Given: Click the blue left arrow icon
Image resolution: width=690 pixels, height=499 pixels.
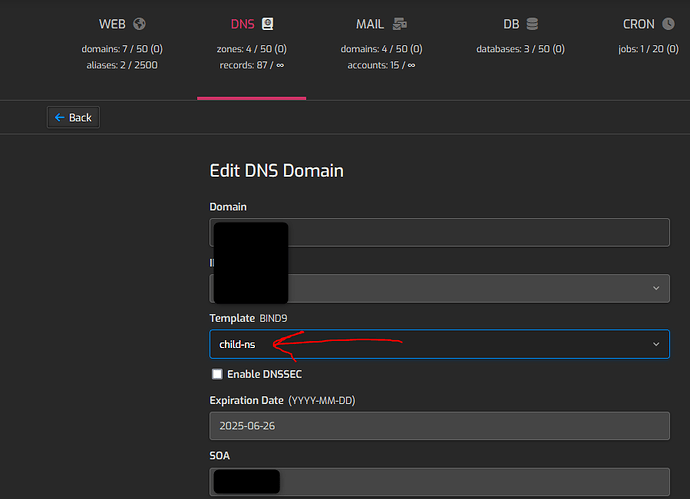Looking at the screenshot, I should pos(58,117).
